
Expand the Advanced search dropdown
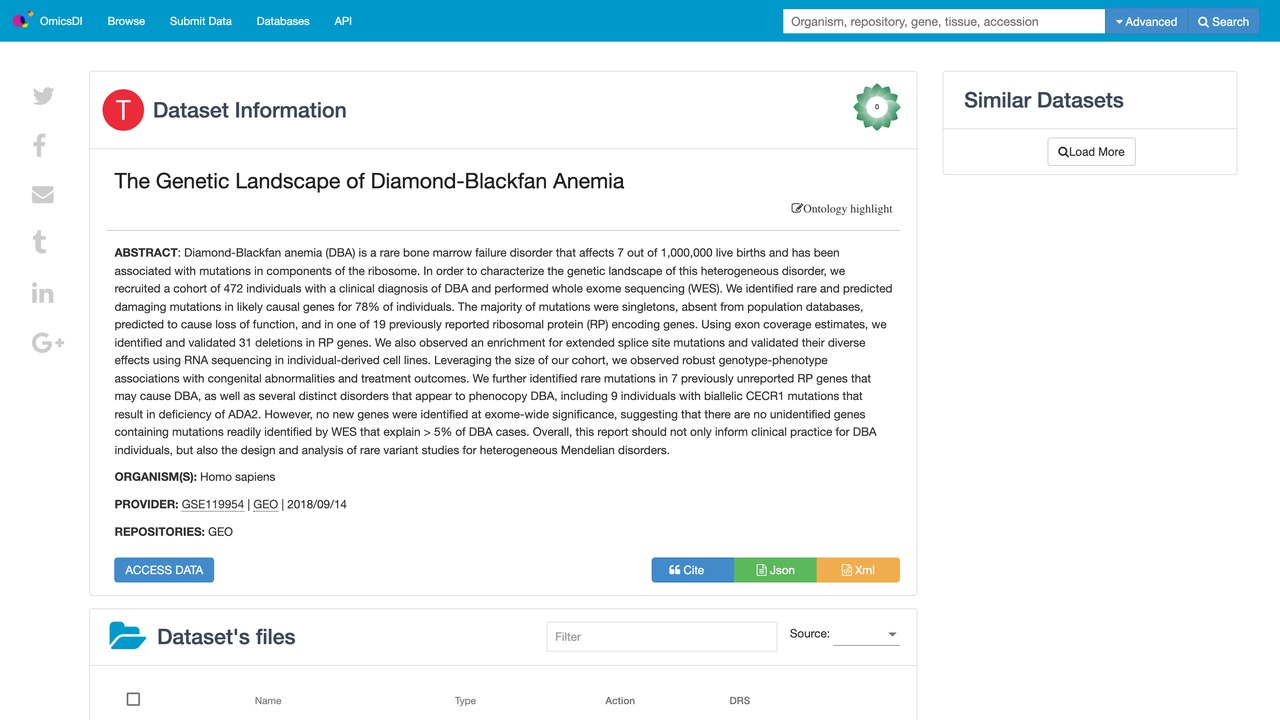1146,21
